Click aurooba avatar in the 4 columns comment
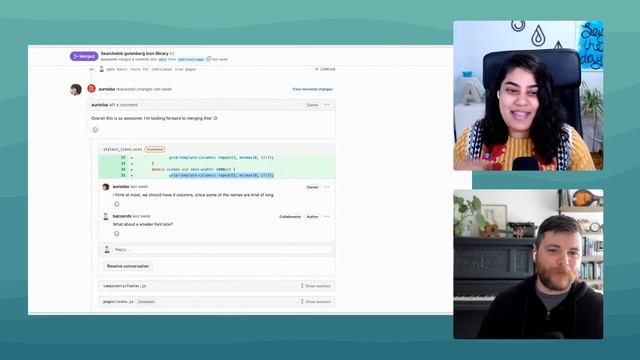Image resolution: width=640 pixels, height=360 pixels. [x=106, y=187]
